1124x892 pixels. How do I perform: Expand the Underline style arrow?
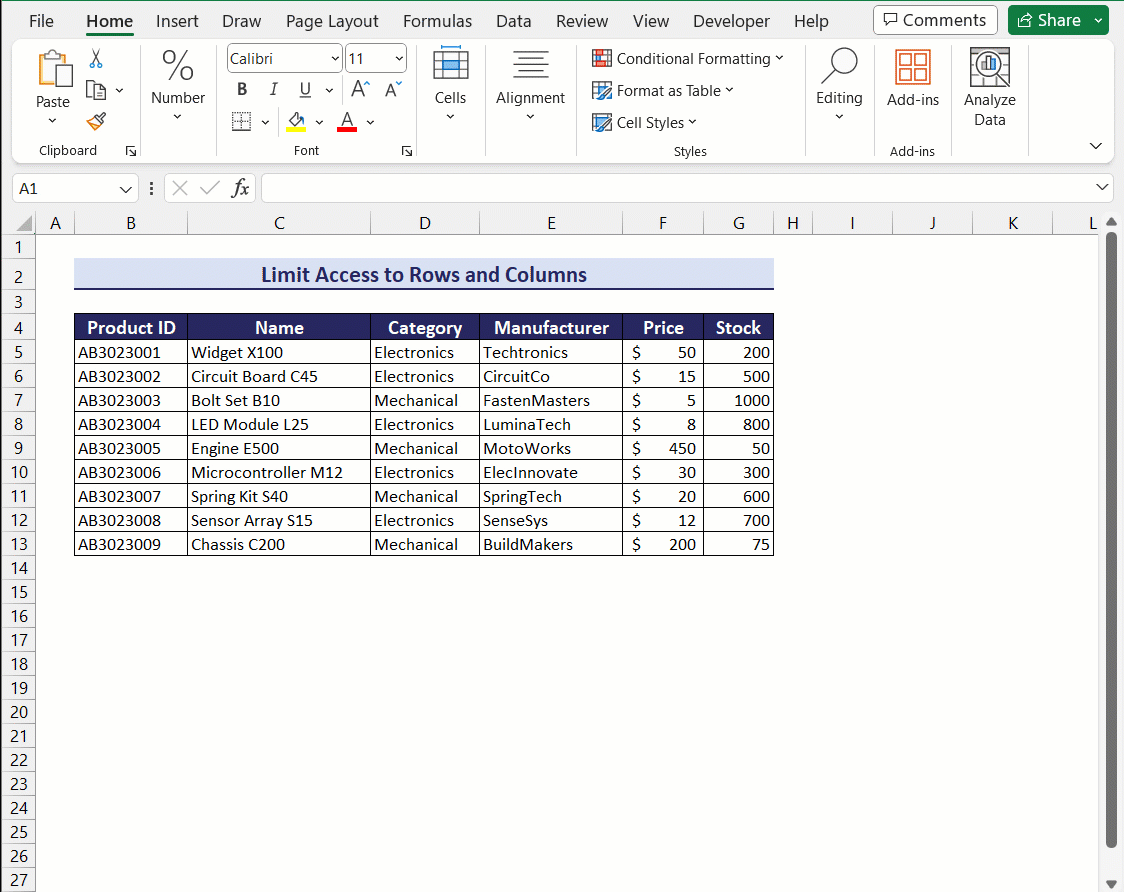pyautogui.click(x=329, y=90)
